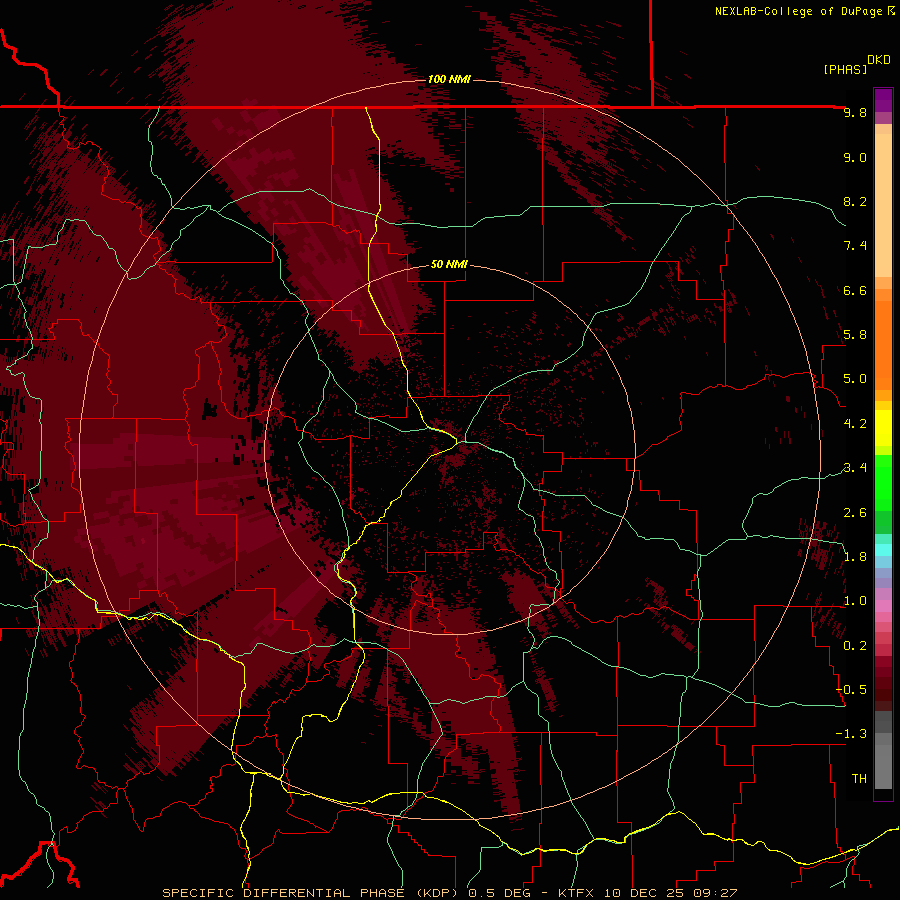Image resolution: width=900 pixels, height=900 pixels.
Task: Click the 1.8 value on the color scale
Action: click(x=855, y=557)
